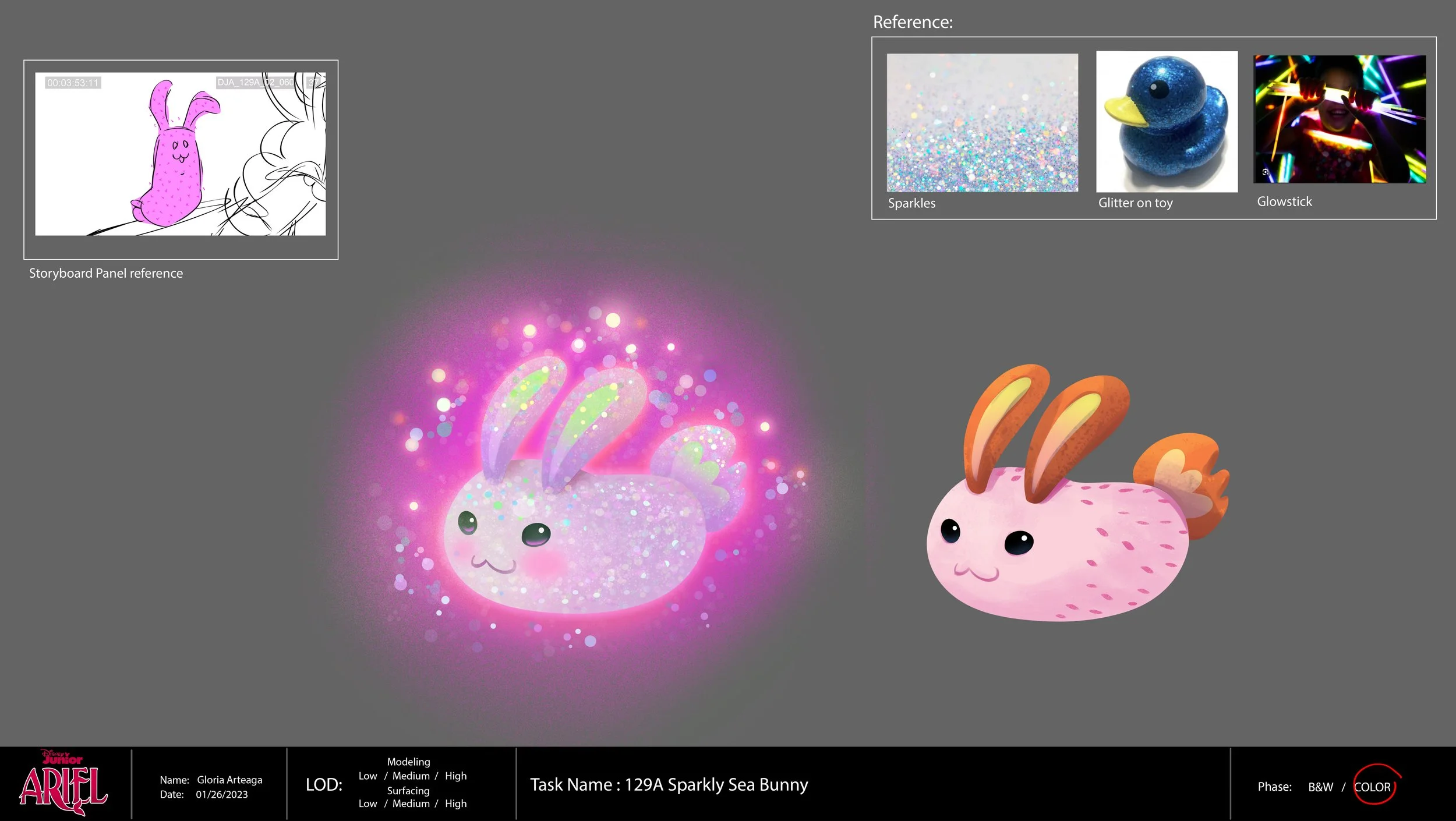This screenshot has height=821, width=1456.
Task: Choose Medium in the Surfacing row
Action: pos(411,804)
